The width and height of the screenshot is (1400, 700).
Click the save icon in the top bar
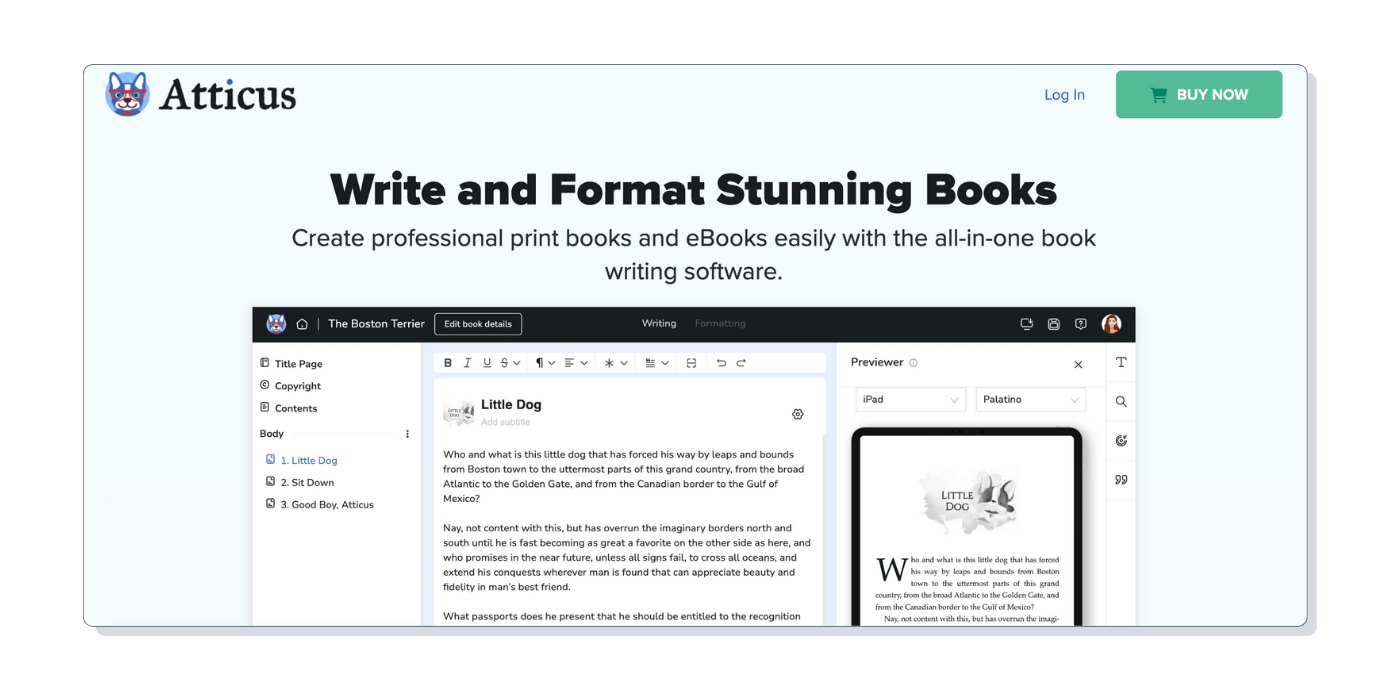1053,324
